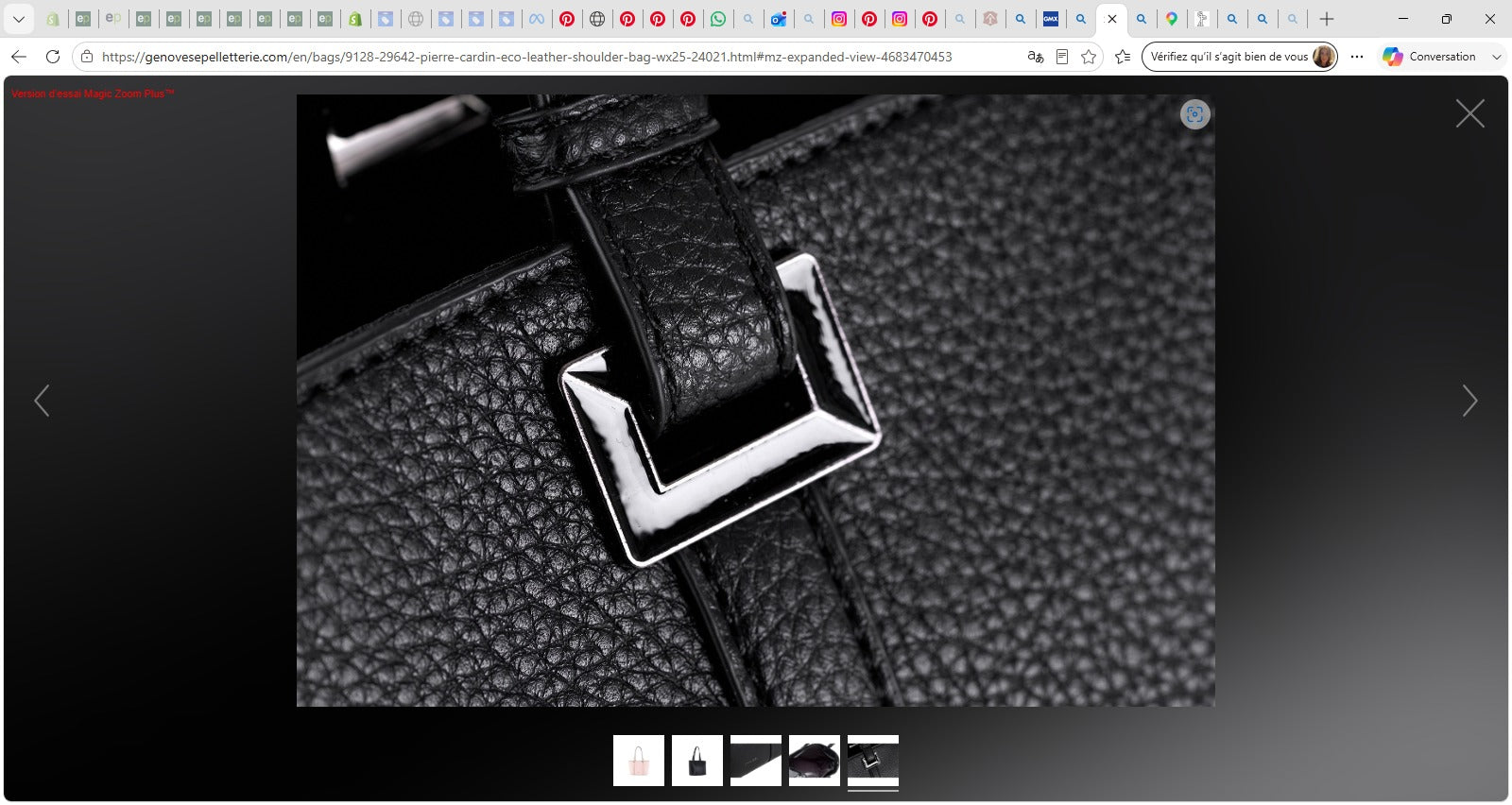
Task: Go back to the previous page
Action: click(x=19, y=57)
